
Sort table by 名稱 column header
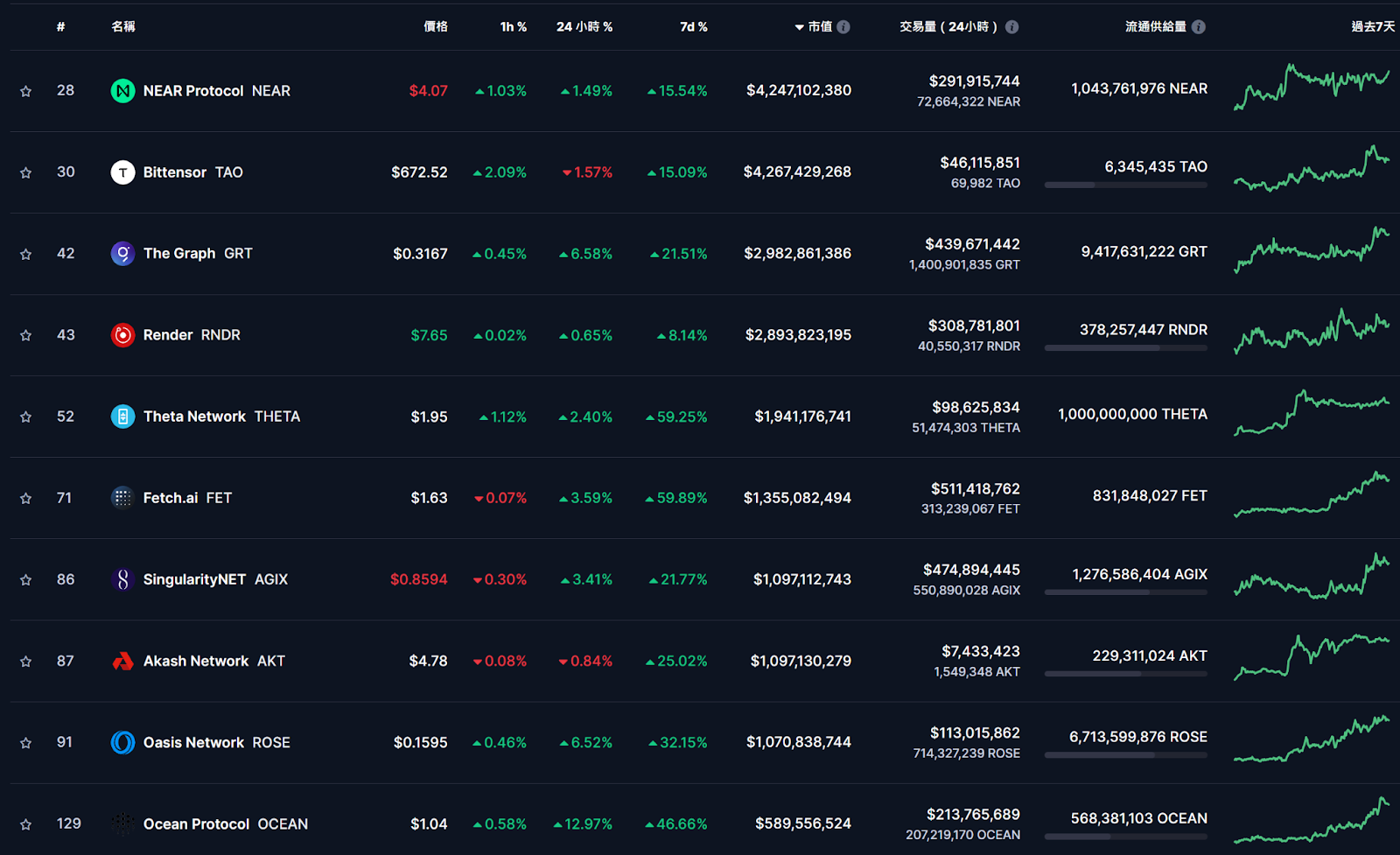(x=123, y=27)
